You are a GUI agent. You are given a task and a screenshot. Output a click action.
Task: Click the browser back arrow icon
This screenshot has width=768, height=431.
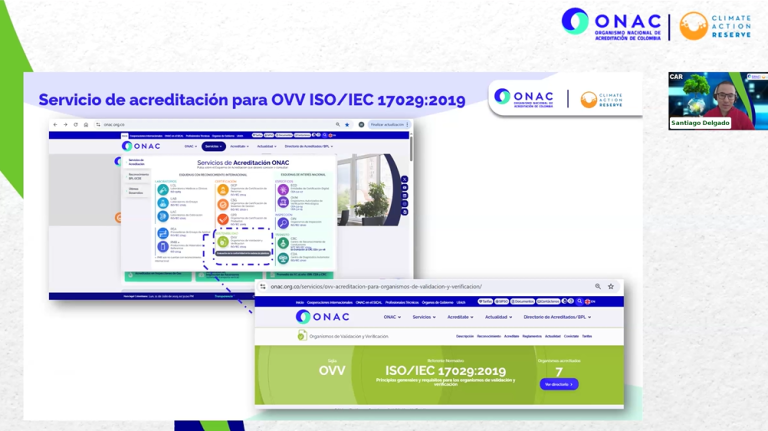(56, 125)
